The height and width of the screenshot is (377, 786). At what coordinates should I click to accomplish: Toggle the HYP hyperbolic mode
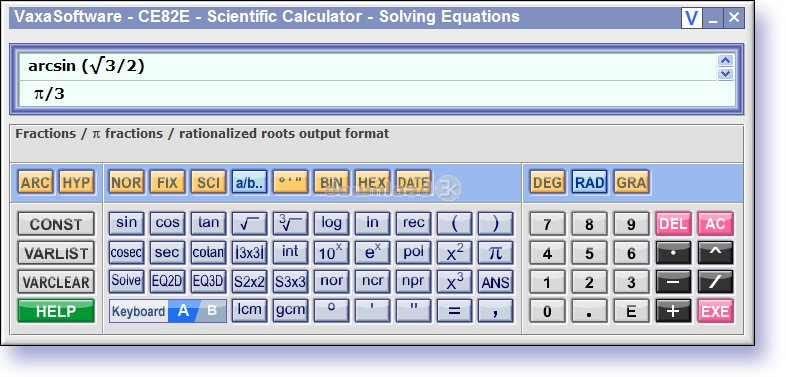point(77,182)
